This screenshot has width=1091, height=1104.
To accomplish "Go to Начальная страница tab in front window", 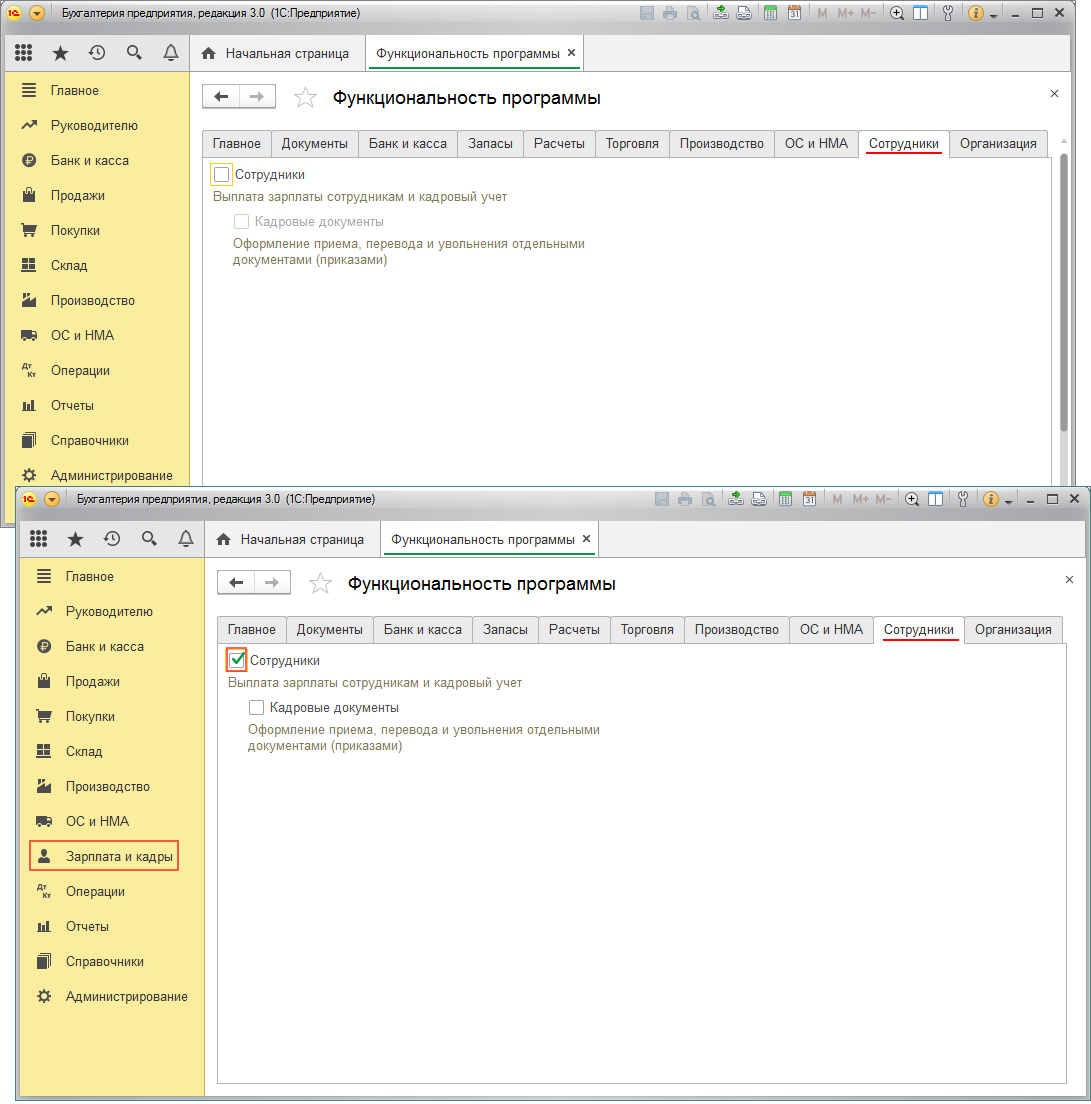I will 292,539.
